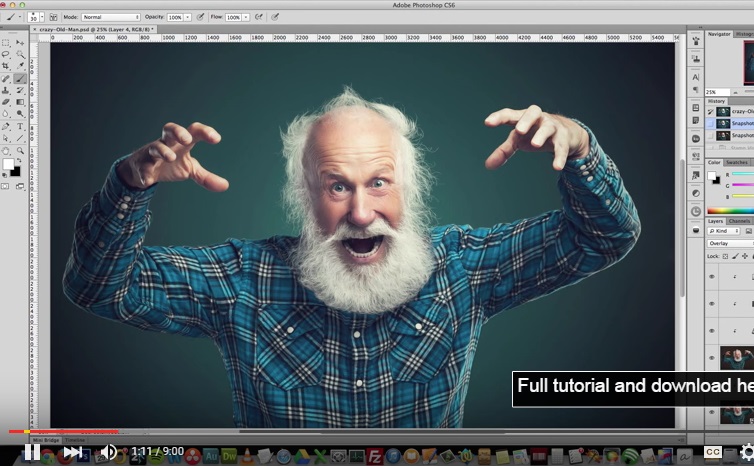Swap foreground and background colors
The height and width of the screenshot is (466, 754).
click(18, 161)
